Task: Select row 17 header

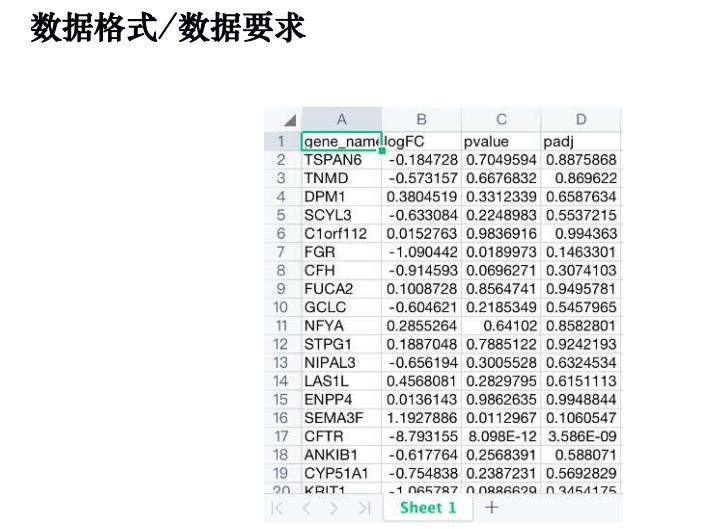Action: [x=283, y=436]
